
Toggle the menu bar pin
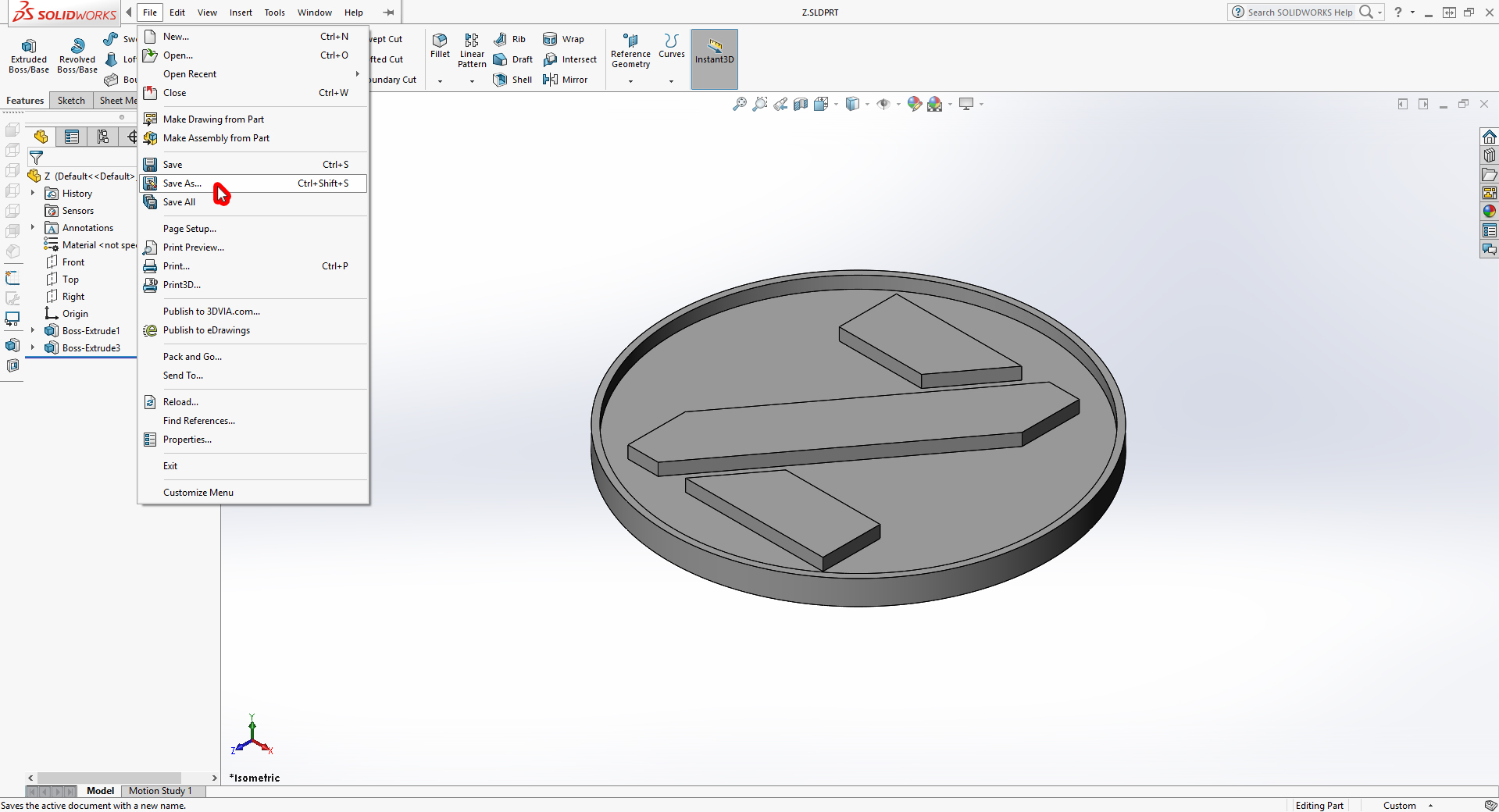coord(388,12)
